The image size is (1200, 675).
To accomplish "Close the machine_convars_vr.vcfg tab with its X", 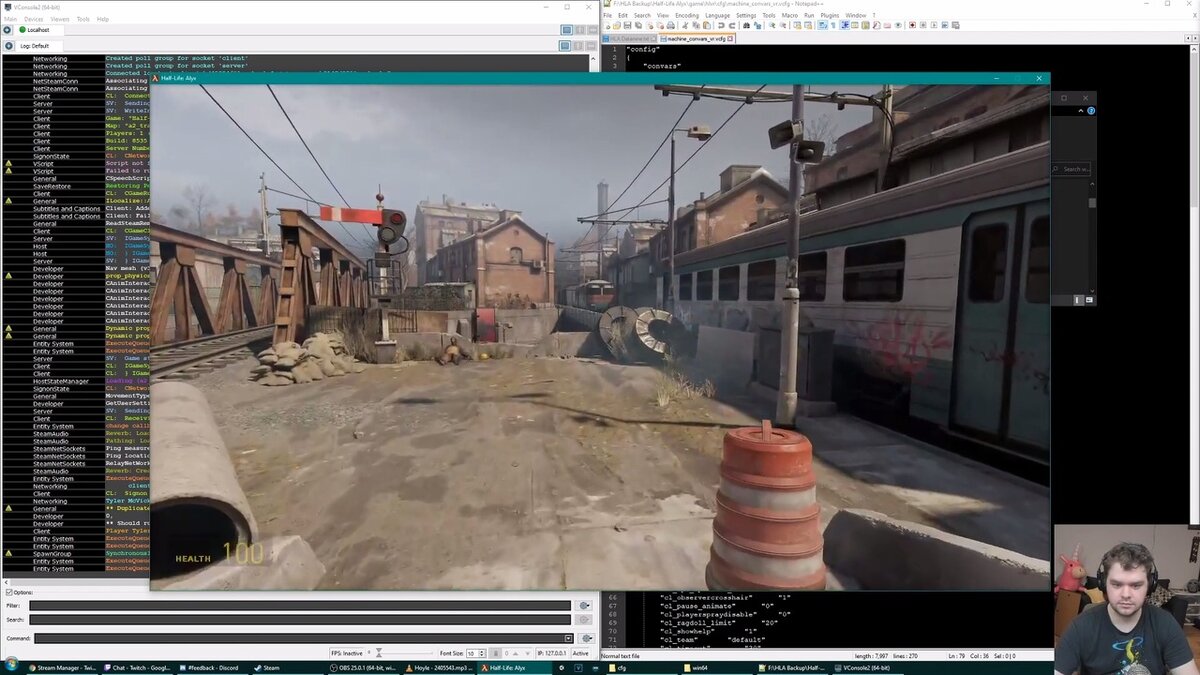I will tap(730, 39).
